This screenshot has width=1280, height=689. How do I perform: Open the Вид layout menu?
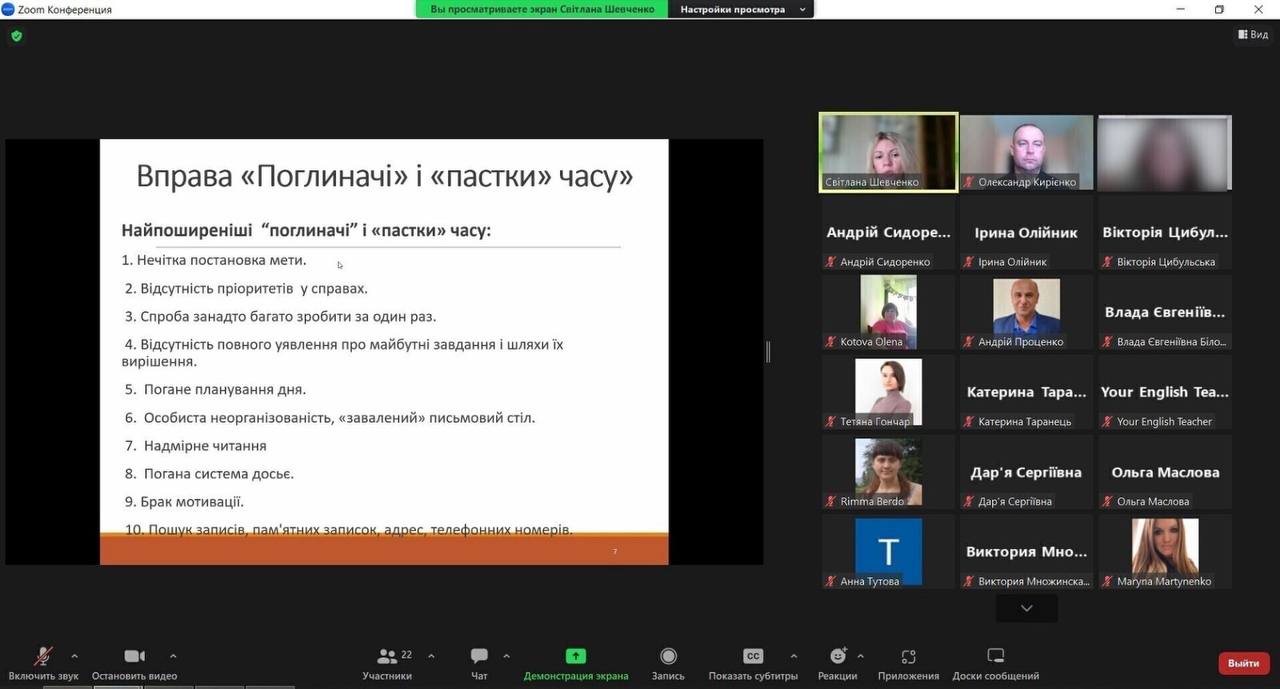click(x=1253, y=35)
